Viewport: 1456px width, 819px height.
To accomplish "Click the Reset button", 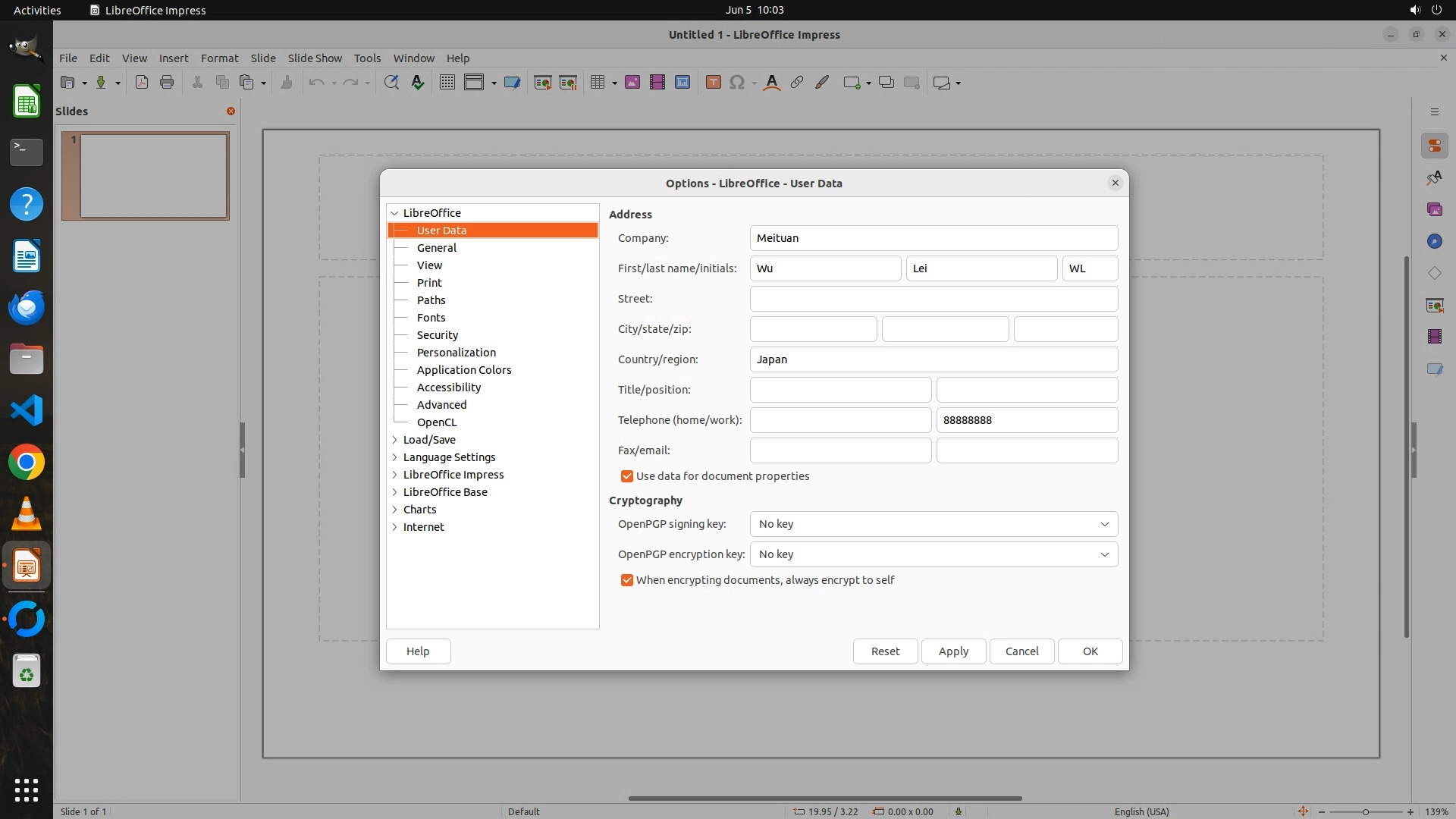I will pyautogui.click(x=885, y=651).
